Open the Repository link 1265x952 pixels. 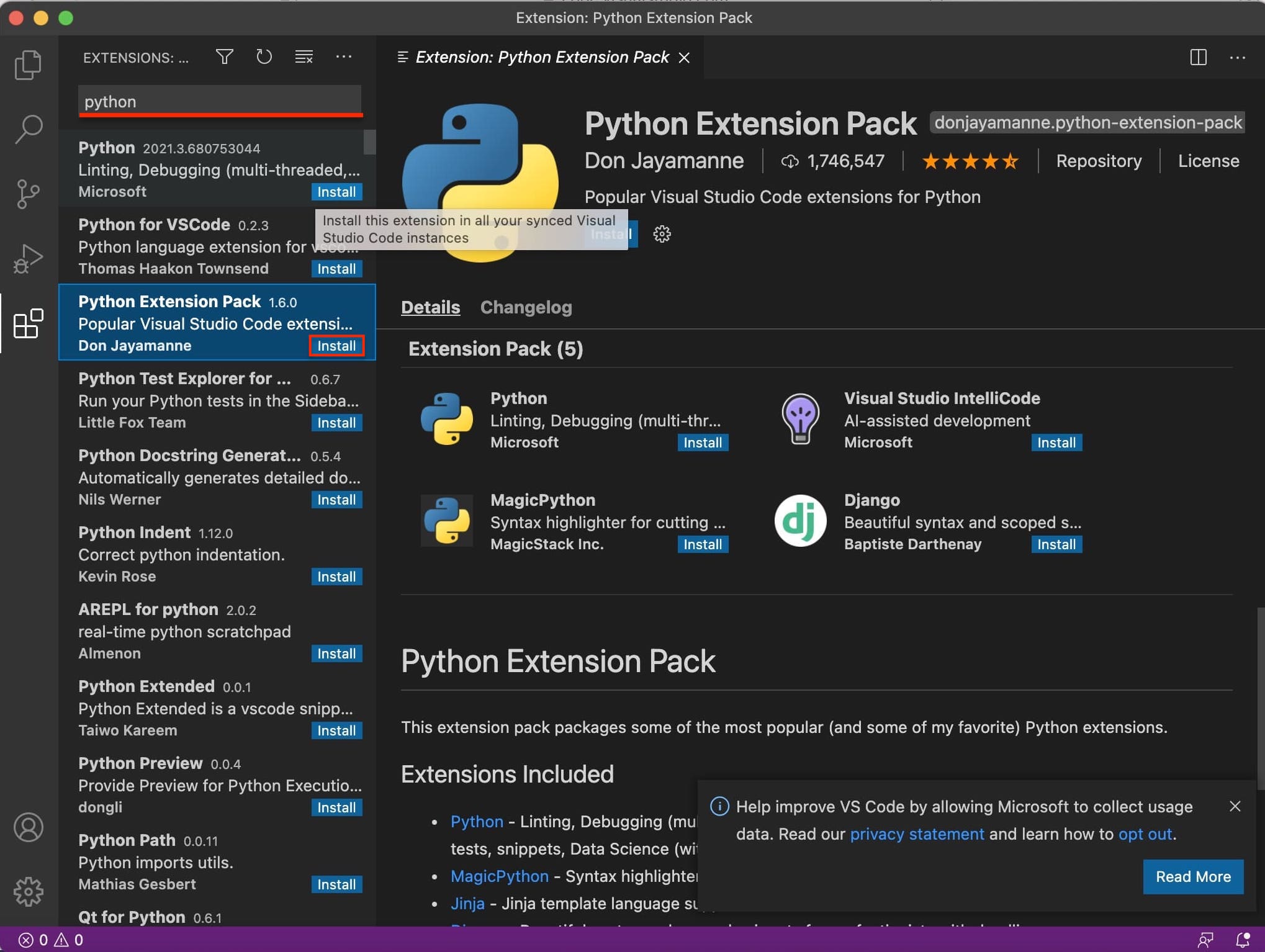(1099, 161)
